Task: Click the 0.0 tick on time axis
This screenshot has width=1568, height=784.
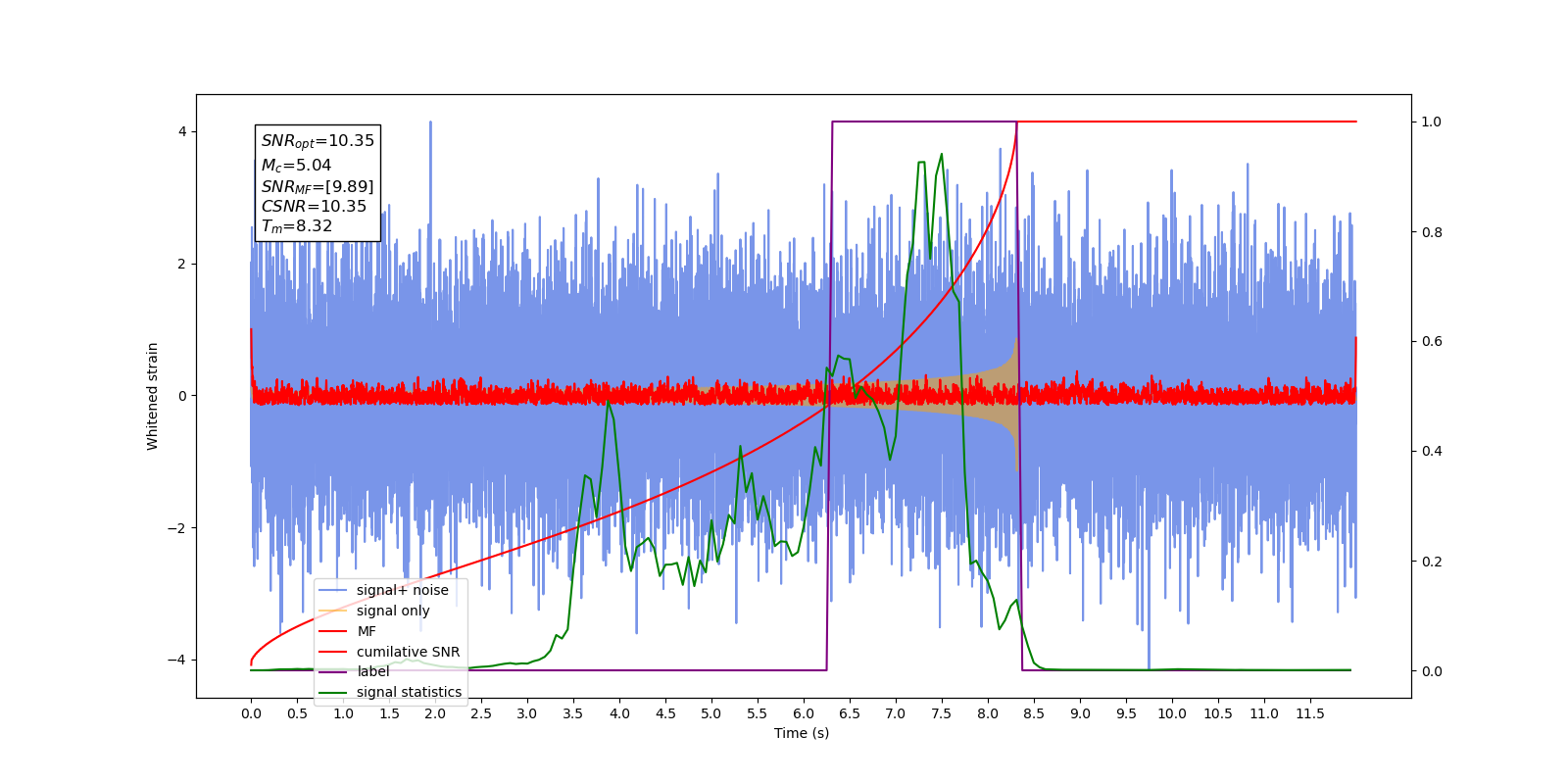Action: 251,713
